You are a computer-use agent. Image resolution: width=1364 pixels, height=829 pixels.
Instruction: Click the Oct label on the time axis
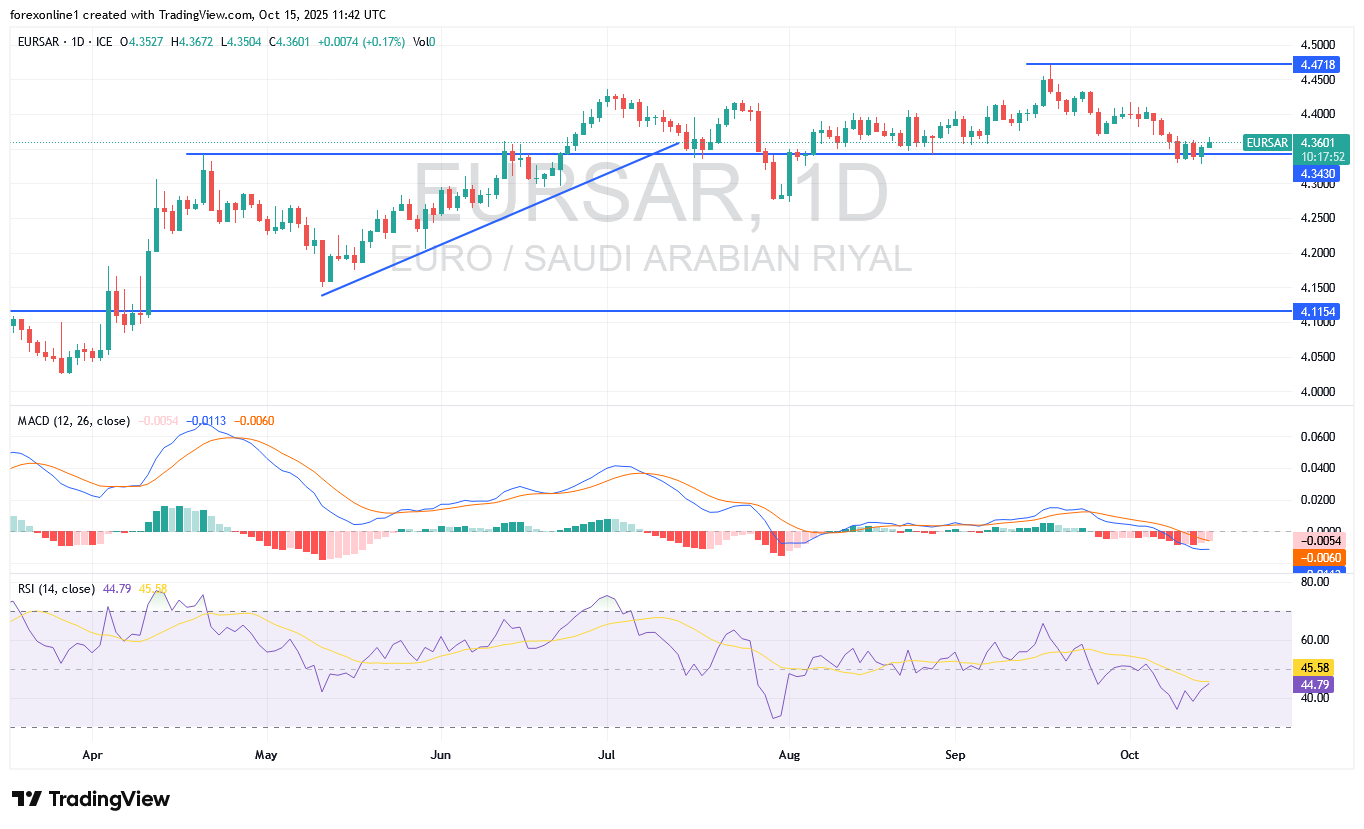[1130, 754]
